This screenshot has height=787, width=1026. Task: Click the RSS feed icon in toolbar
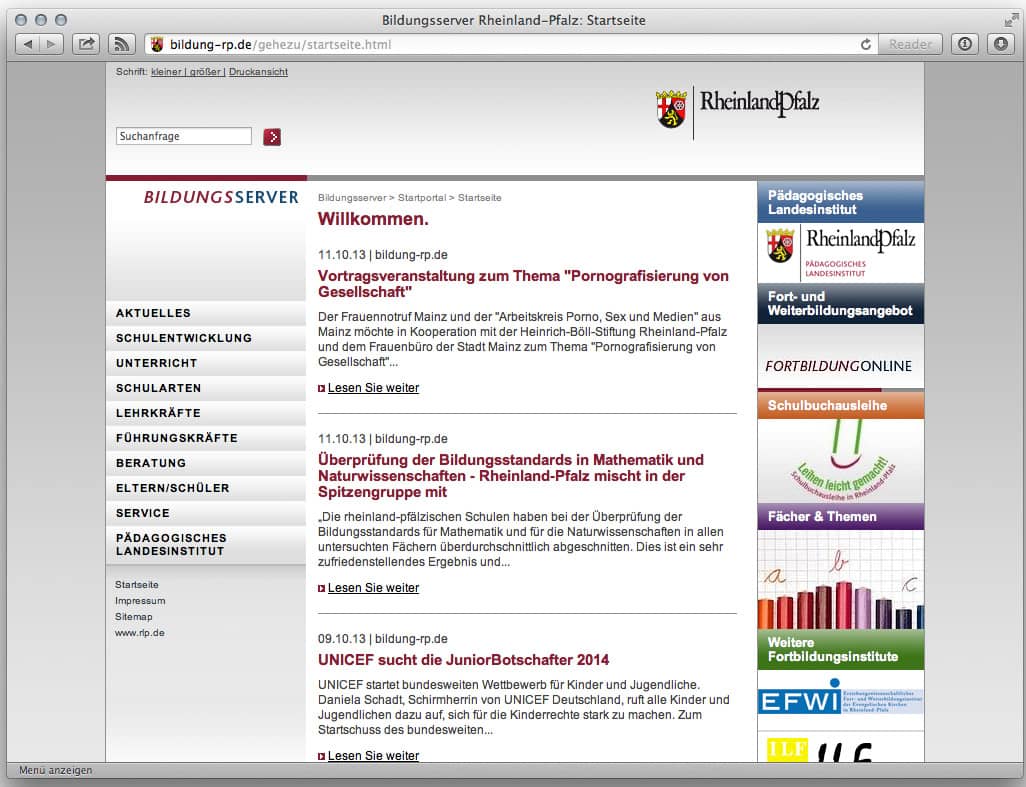point(122,44)
